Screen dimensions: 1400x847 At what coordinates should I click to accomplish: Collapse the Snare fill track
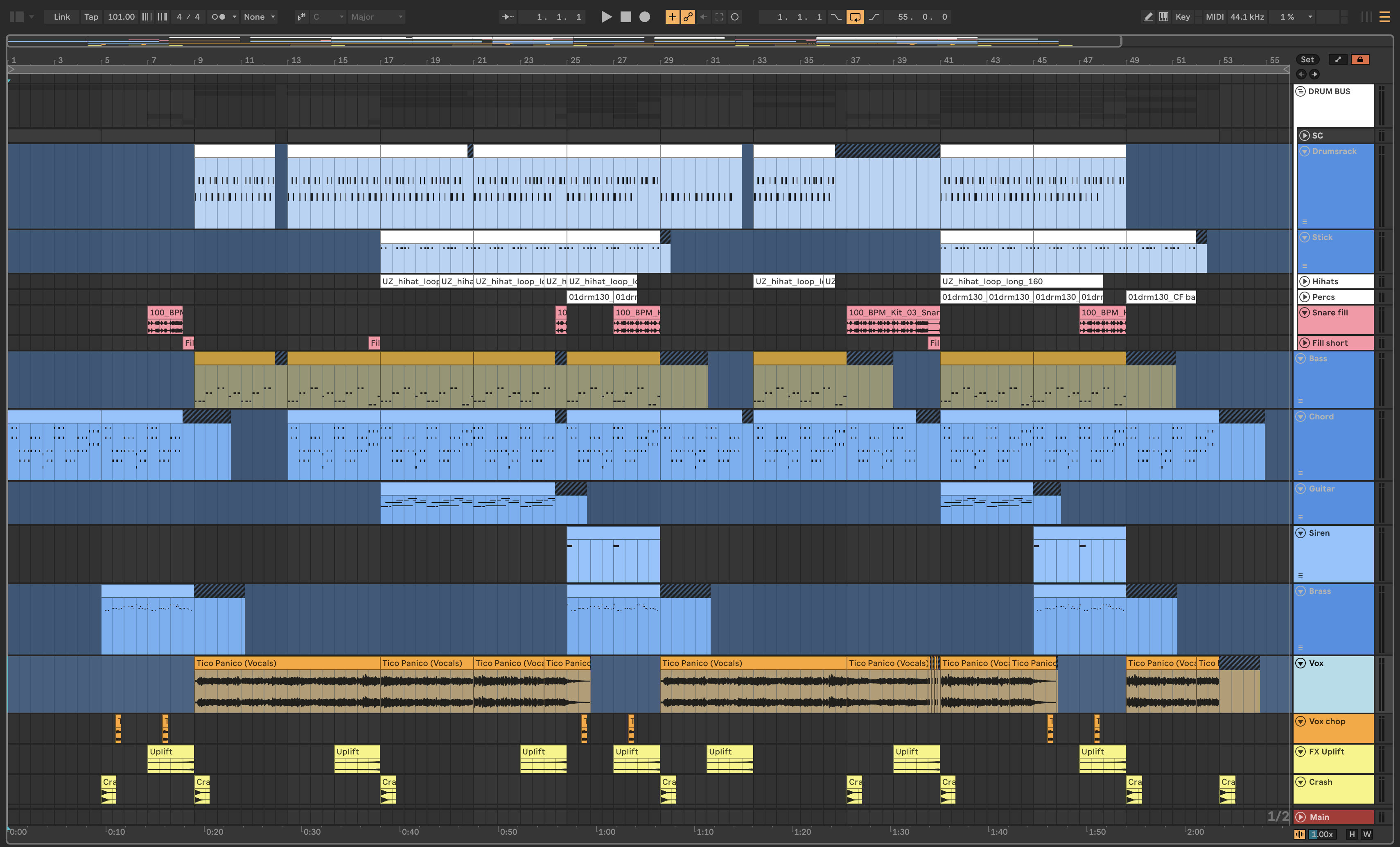(1305, 313)
